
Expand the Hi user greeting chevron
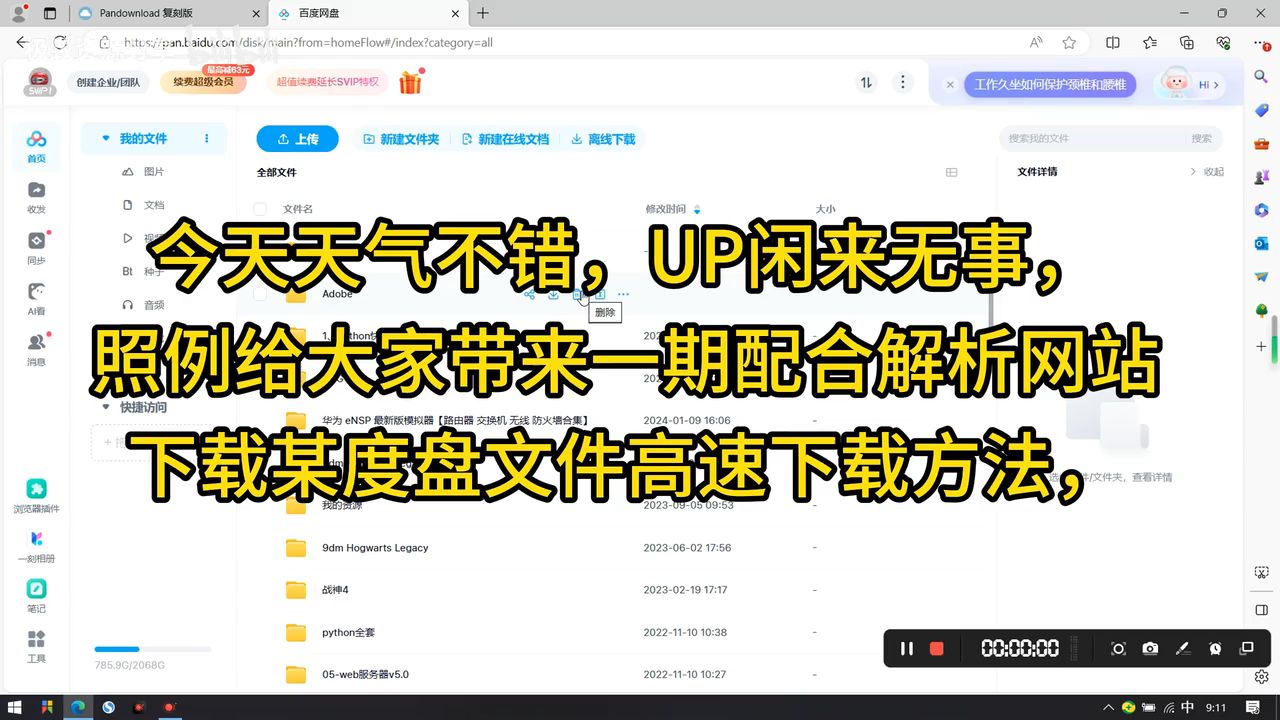click(1215, 85)
